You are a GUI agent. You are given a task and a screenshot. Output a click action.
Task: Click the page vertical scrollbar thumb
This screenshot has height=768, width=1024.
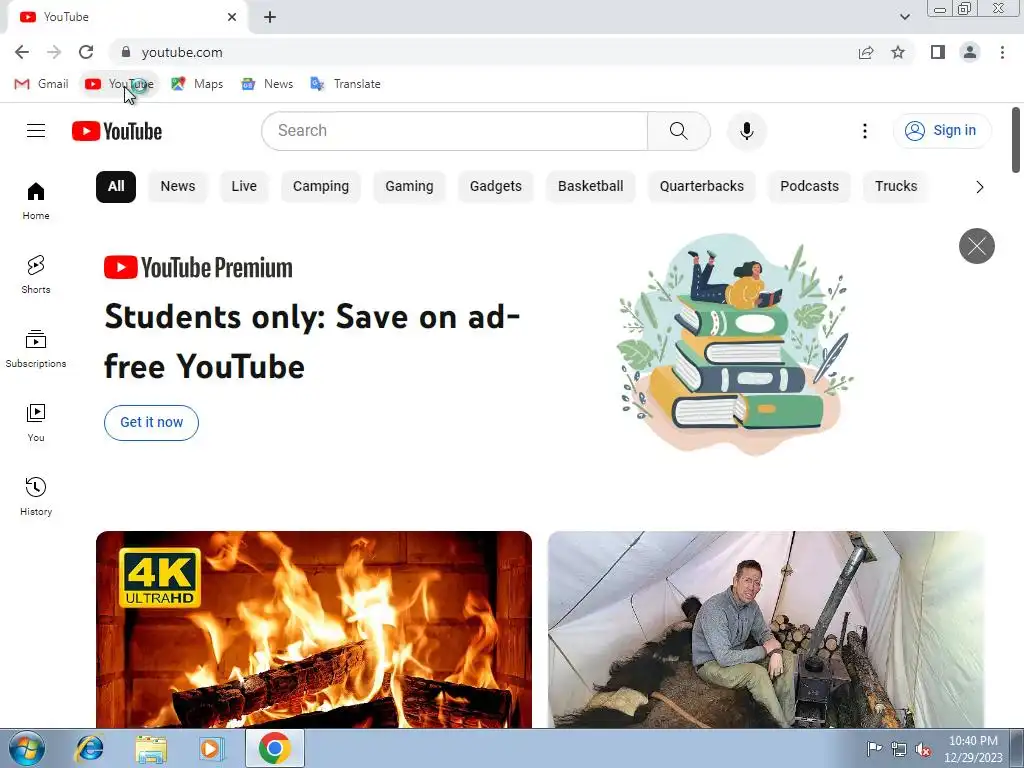1016,140
